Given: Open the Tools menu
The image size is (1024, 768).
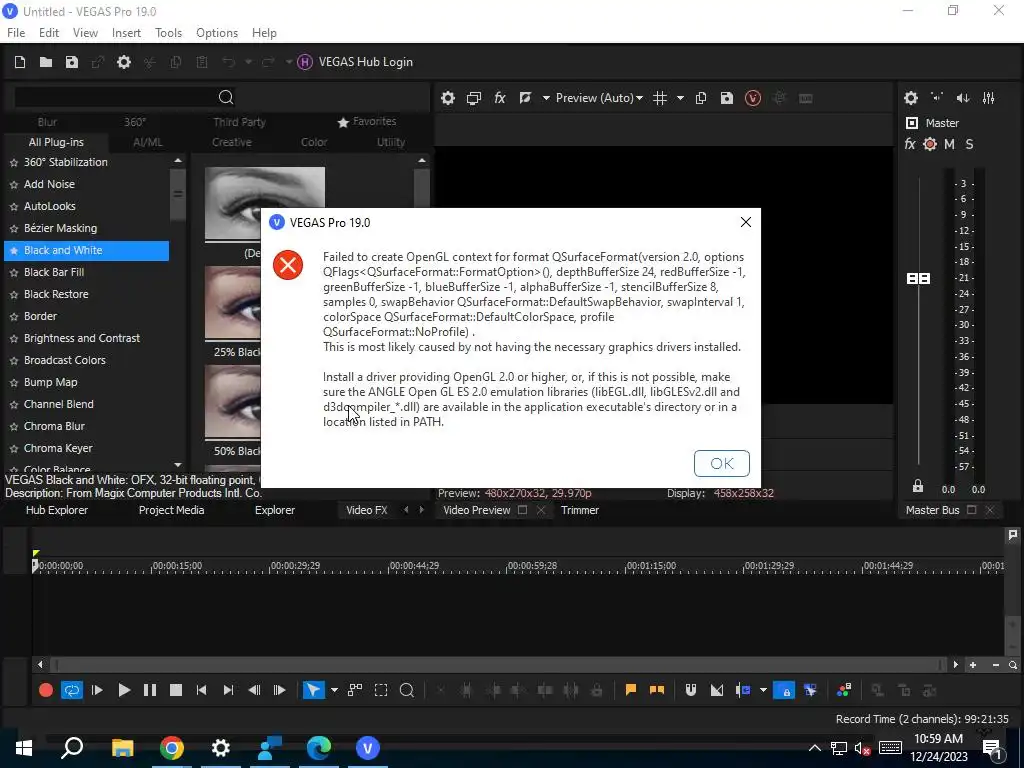Looking at the screenshot, I should pos(168,33).
